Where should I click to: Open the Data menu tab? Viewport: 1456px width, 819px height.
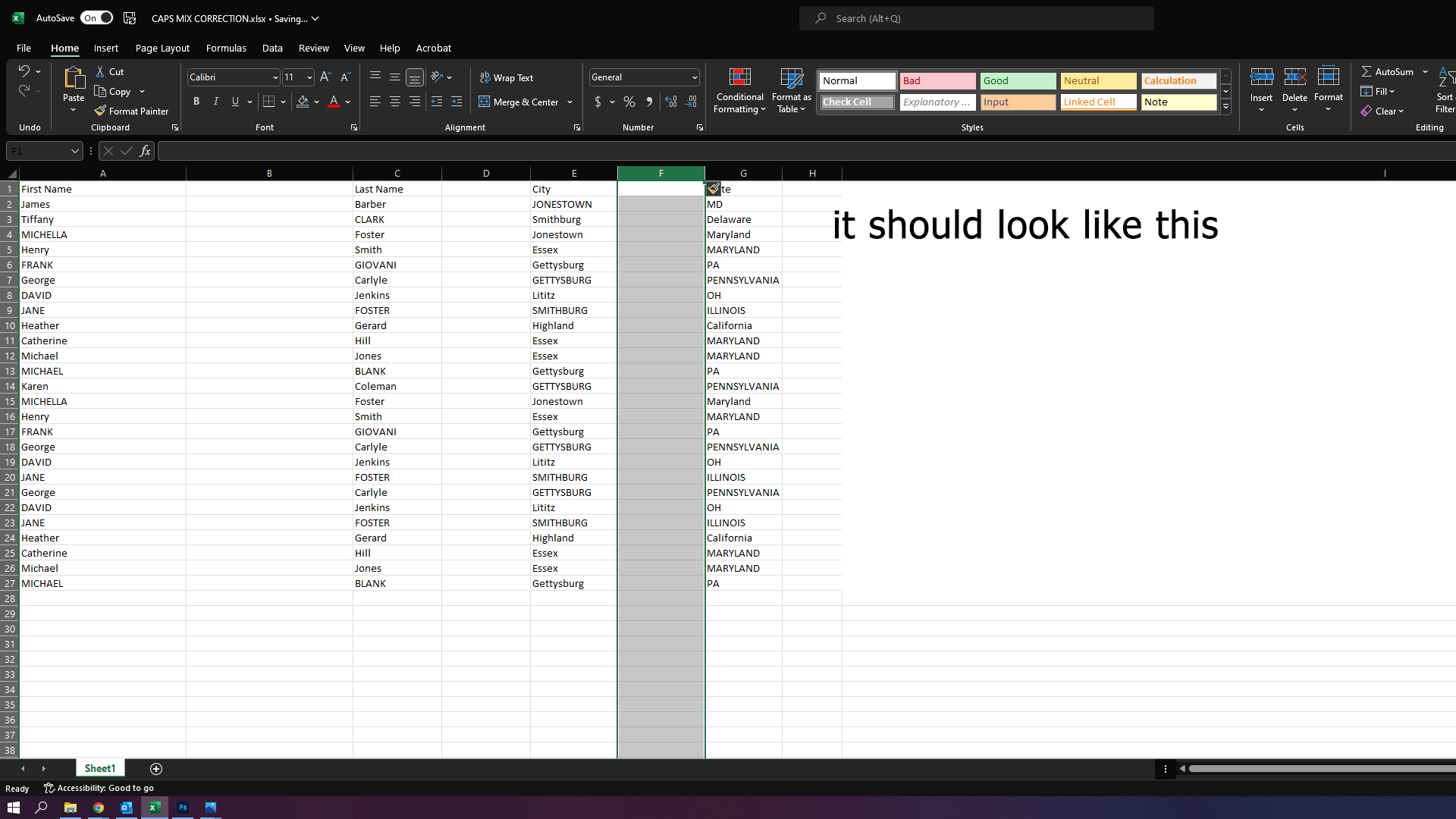[272, 48]
